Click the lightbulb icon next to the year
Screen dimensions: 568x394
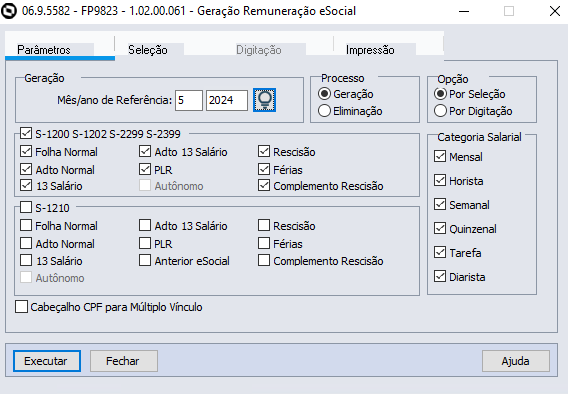point(264,100)
